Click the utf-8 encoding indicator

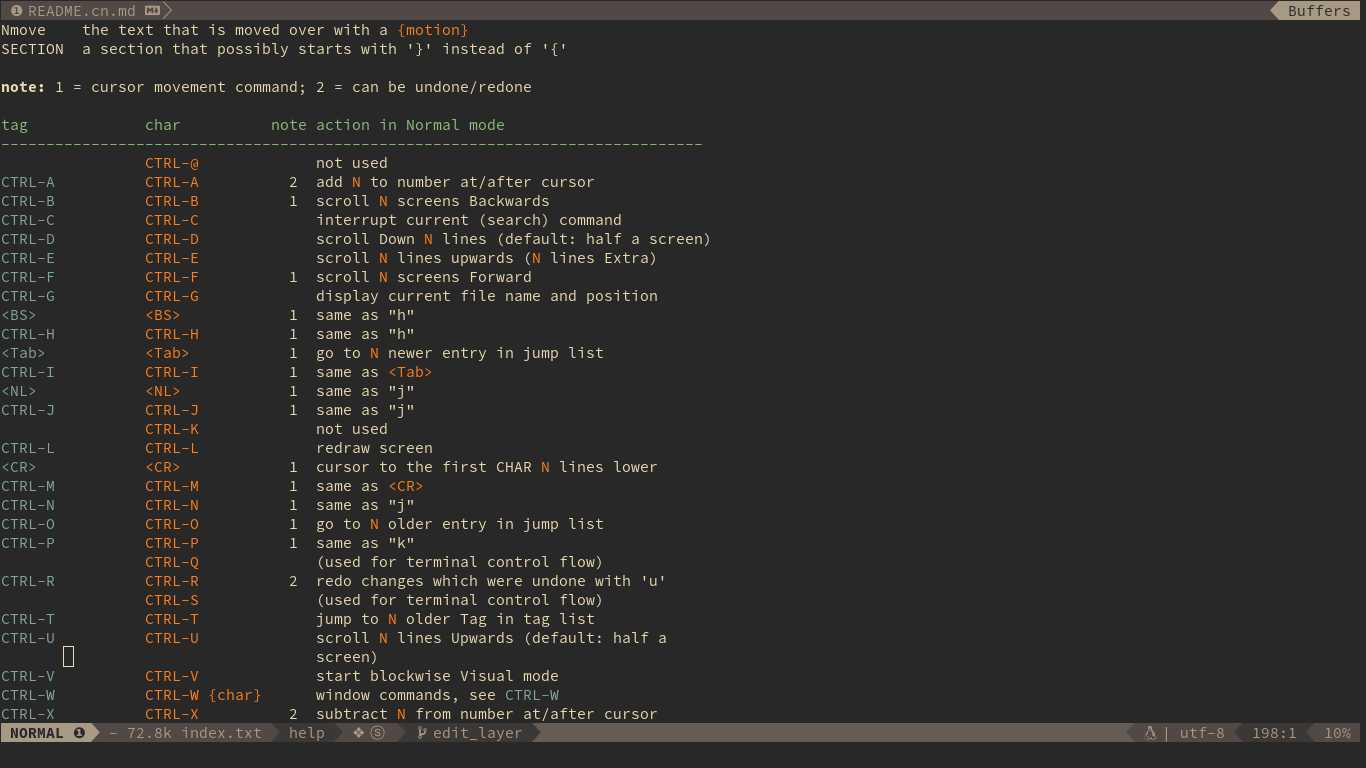[1202, 733]
